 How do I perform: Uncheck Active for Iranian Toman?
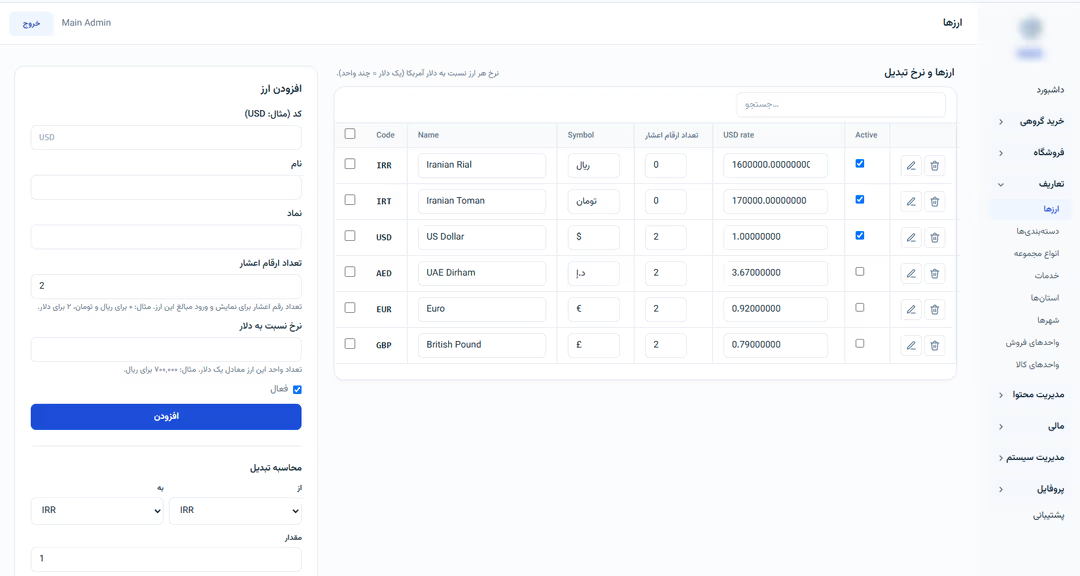(x=860, y=199)
